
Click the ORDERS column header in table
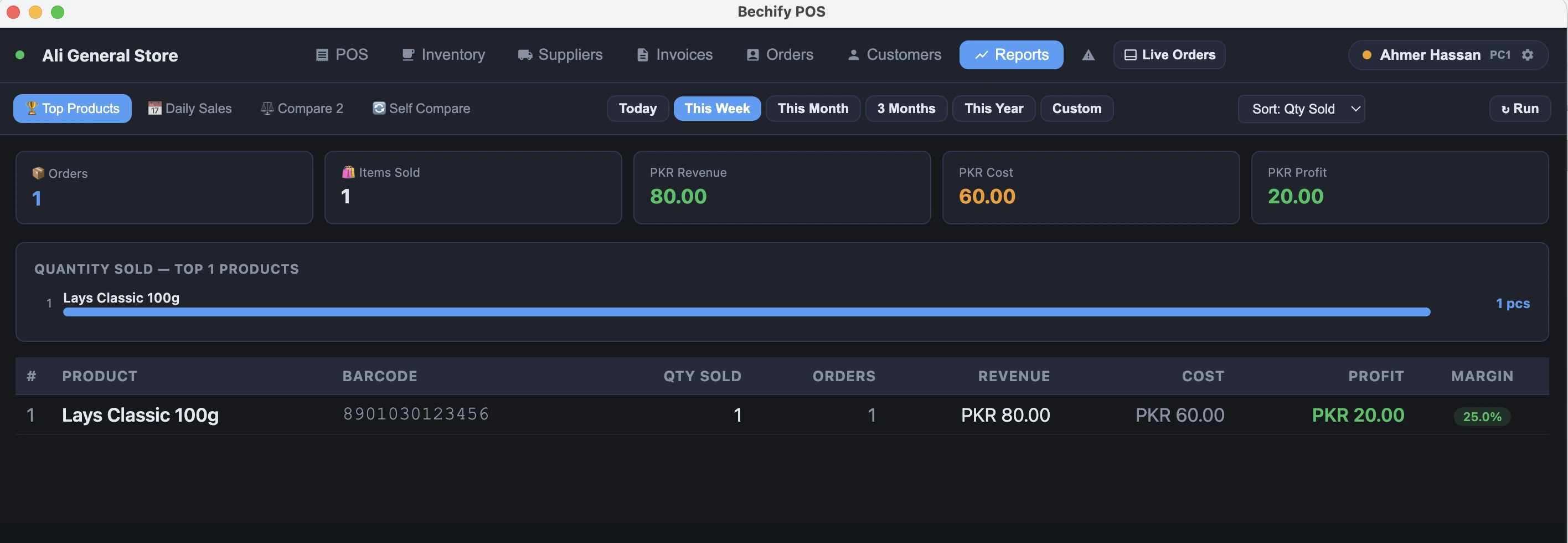[x=844, y=376]
